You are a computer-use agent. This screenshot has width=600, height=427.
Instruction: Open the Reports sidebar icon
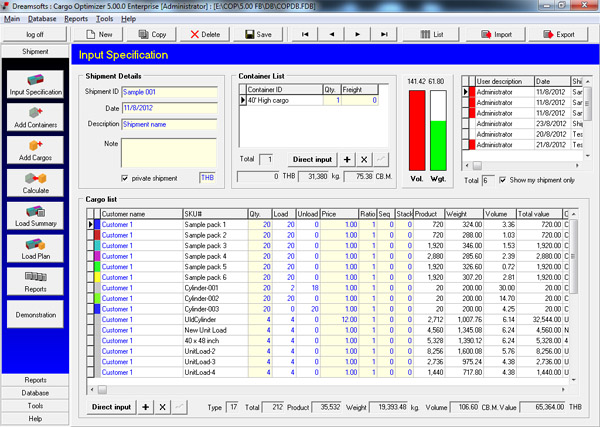point(35,282)
